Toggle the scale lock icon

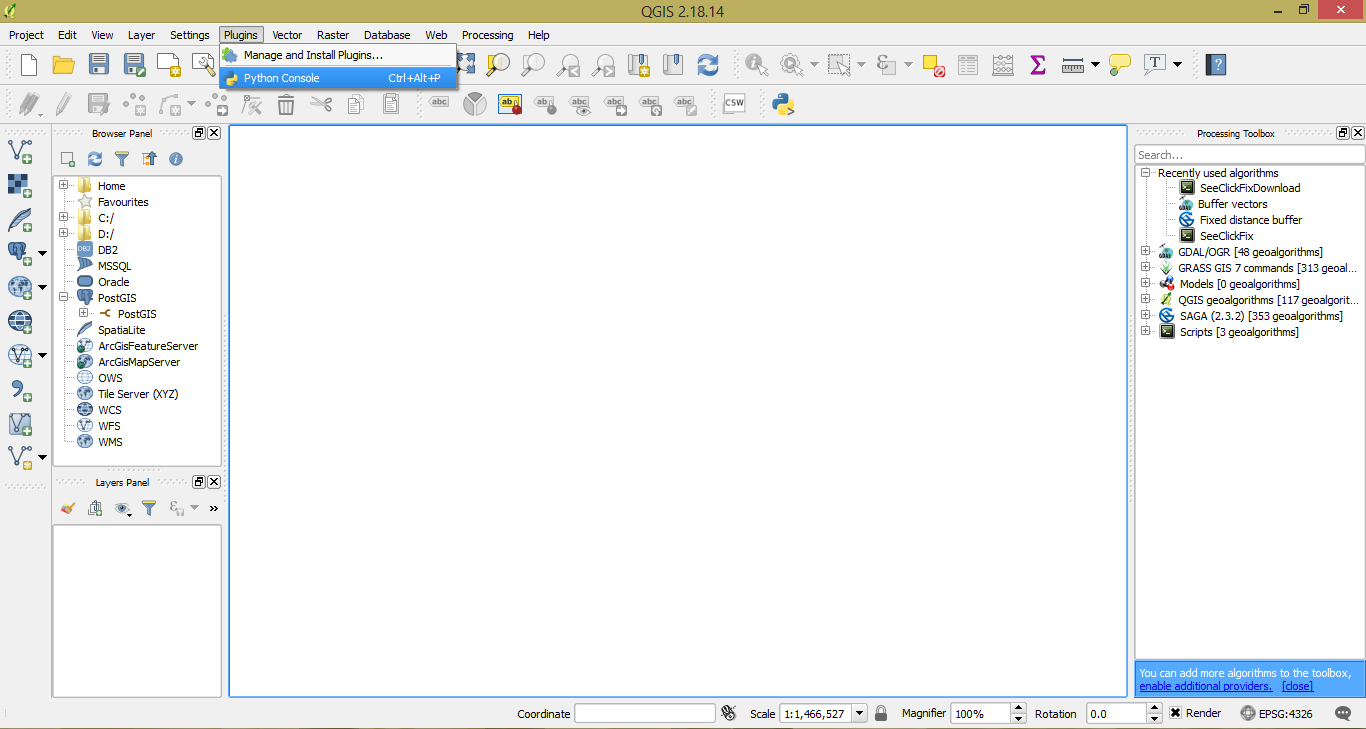[x=881, y=713]
